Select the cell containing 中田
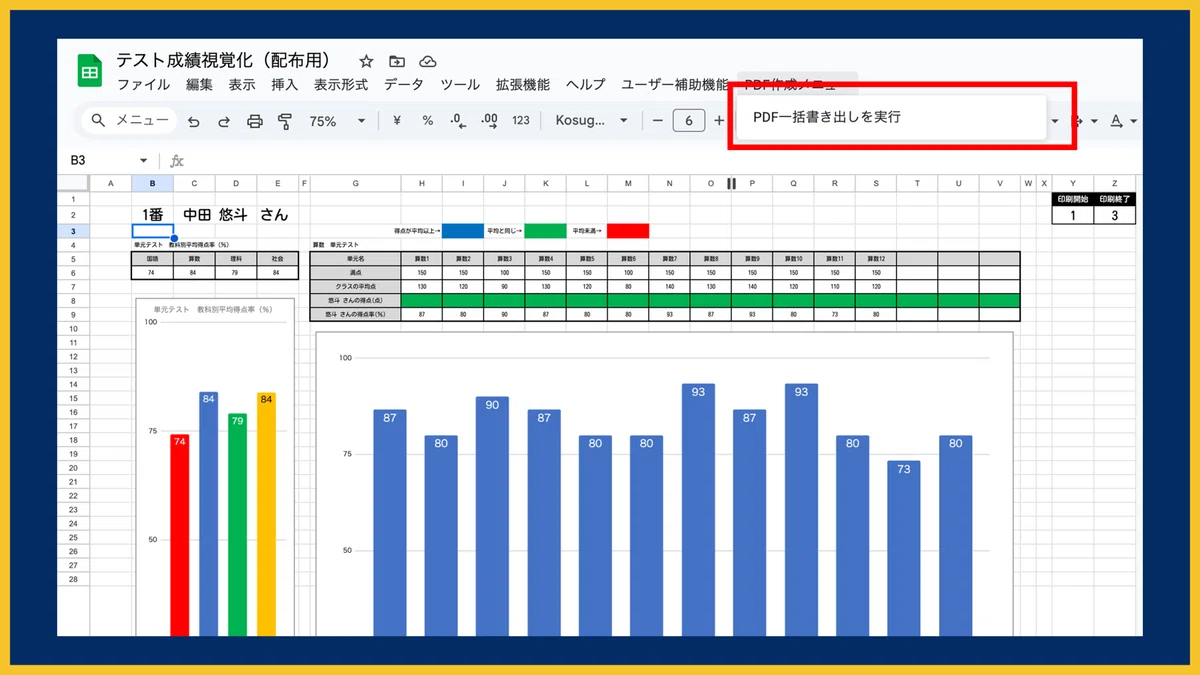1200x675 pixels. 194,214
